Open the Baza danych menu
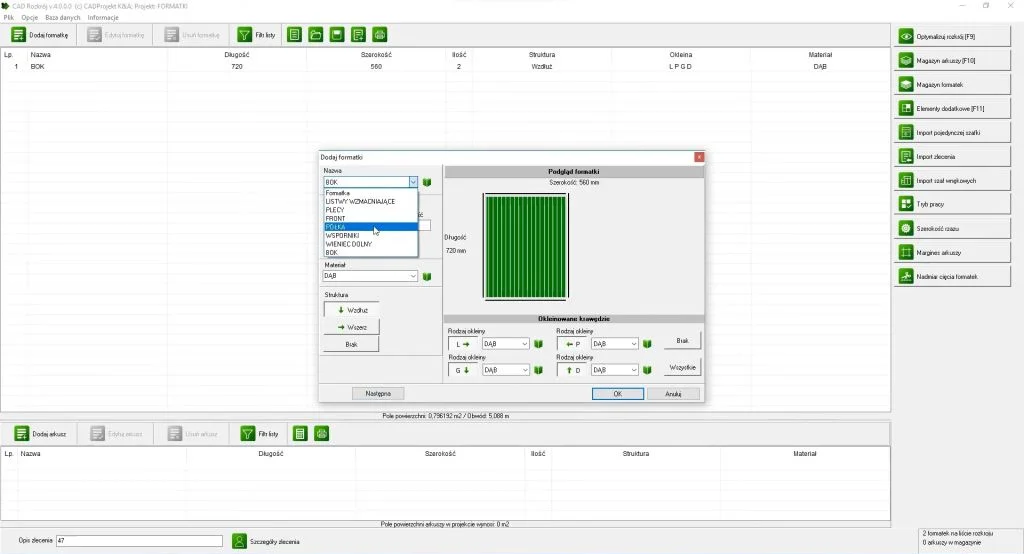The height and width of the screenshot is (554, 1024). pyautogui.click(x=62, y=18)
